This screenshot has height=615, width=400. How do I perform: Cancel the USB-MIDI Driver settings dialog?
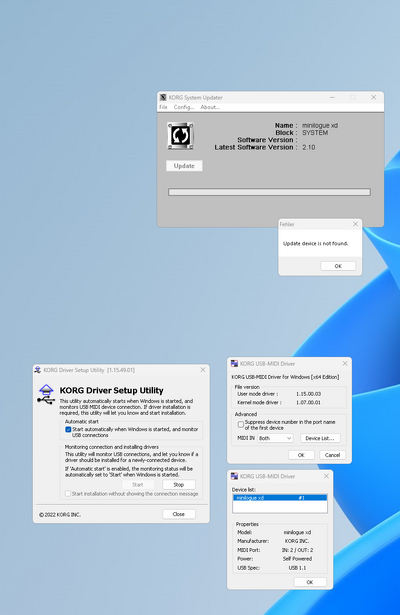coord(333,455)
